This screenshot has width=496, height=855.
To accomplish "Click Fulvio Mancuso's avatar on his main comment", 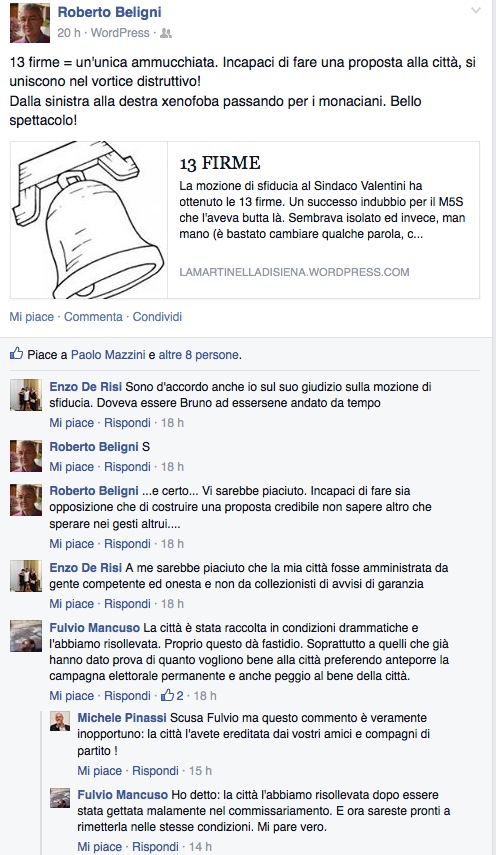I will pyautogui.click(x=26, y=636).
